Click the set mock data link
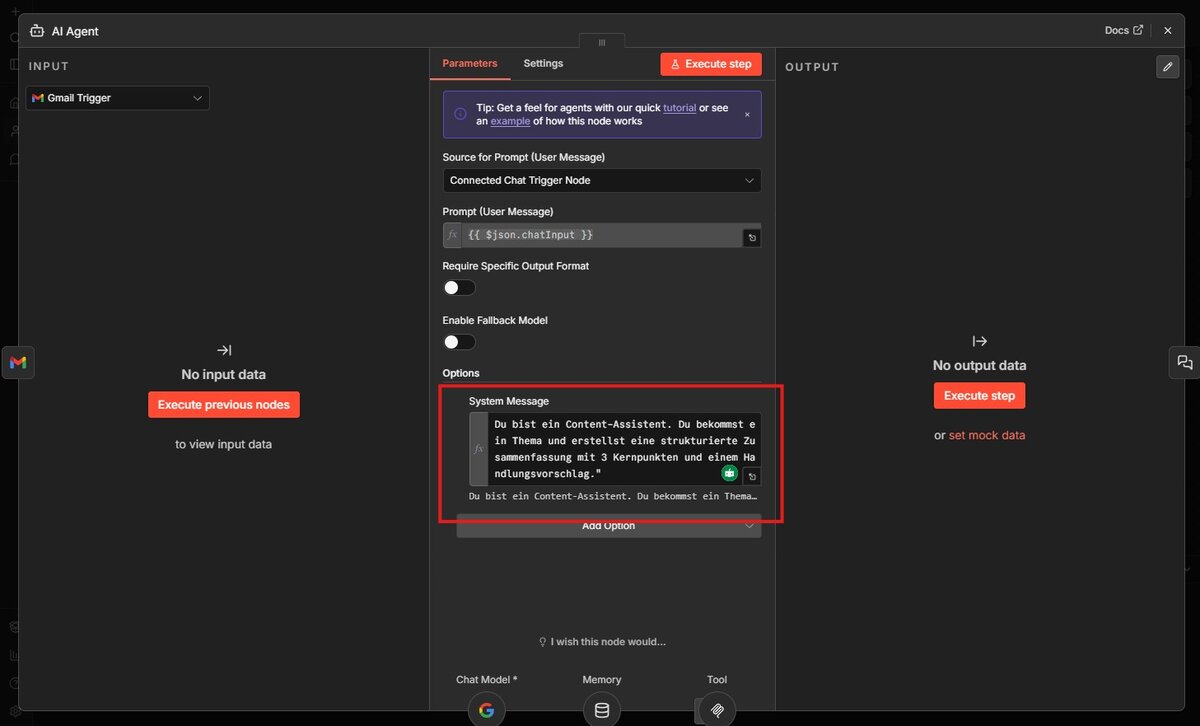This screenshot has width=1200, height=726. pos(987,435)
